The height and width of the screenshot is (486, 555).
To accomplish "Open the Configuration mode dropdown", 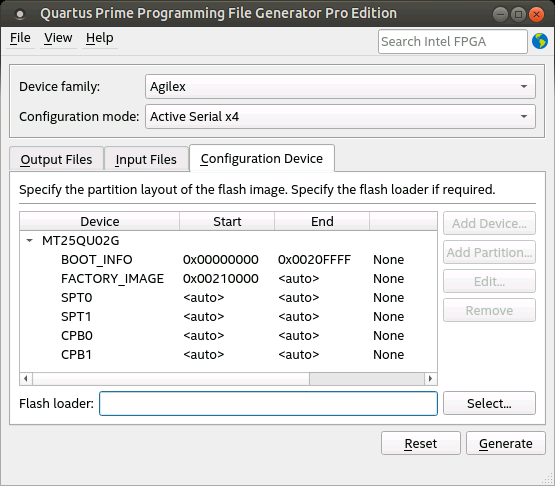I will tap(340, 116).
